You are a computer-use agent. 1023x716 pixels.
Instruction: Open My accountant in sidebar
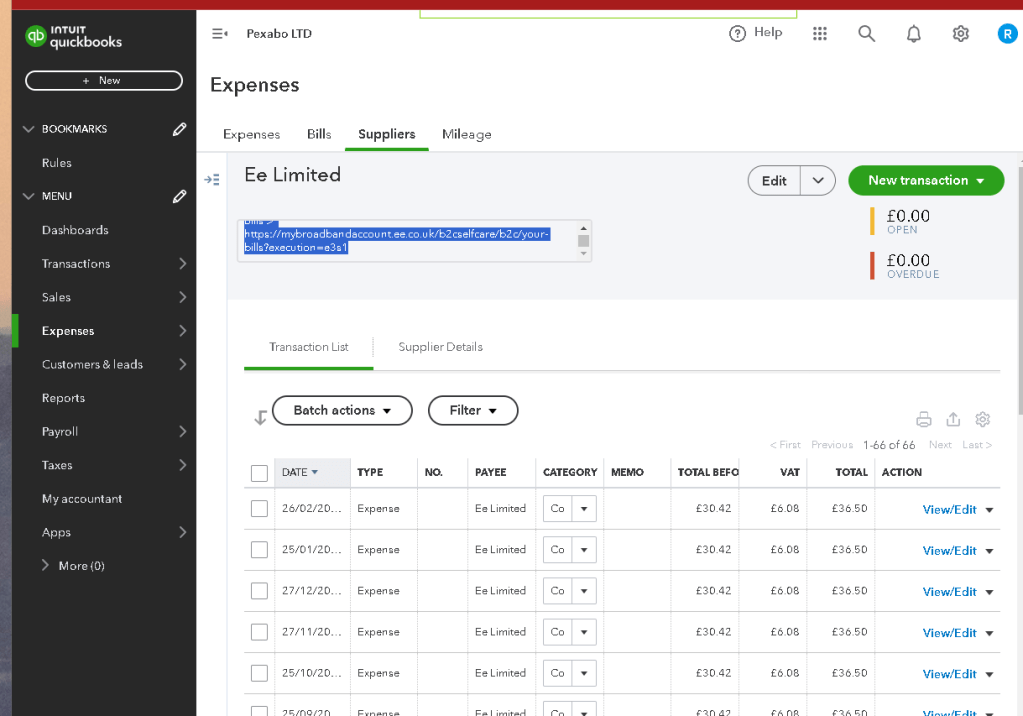(x=82, y=499)
